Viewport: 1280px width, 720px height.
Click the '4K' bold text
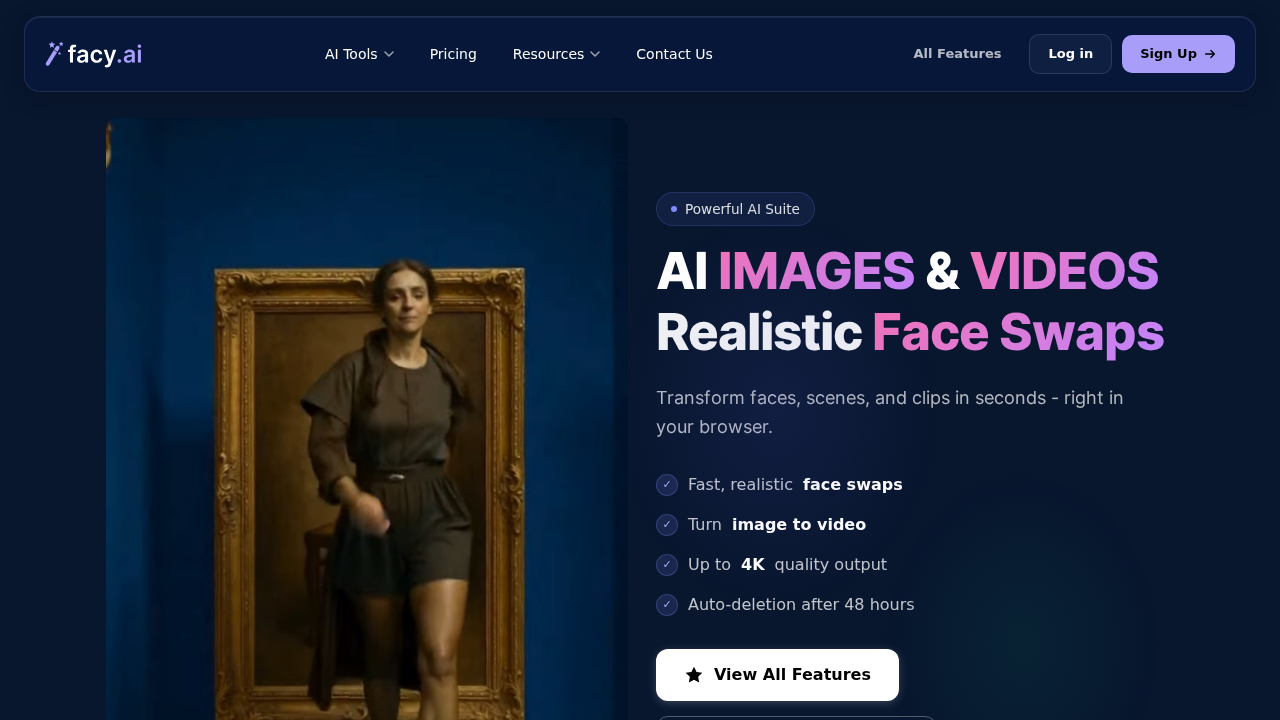pos(753,565)
